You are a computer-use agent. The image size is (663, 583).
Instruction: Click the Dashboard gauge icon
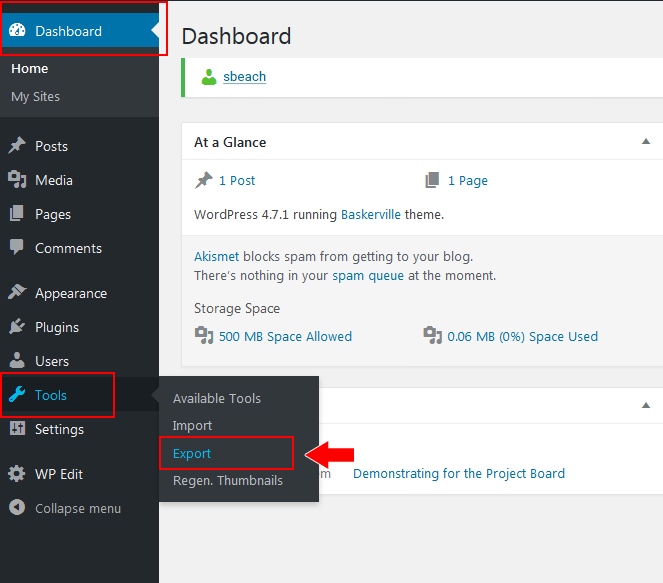pyautogui.click(x=17, y=30)
